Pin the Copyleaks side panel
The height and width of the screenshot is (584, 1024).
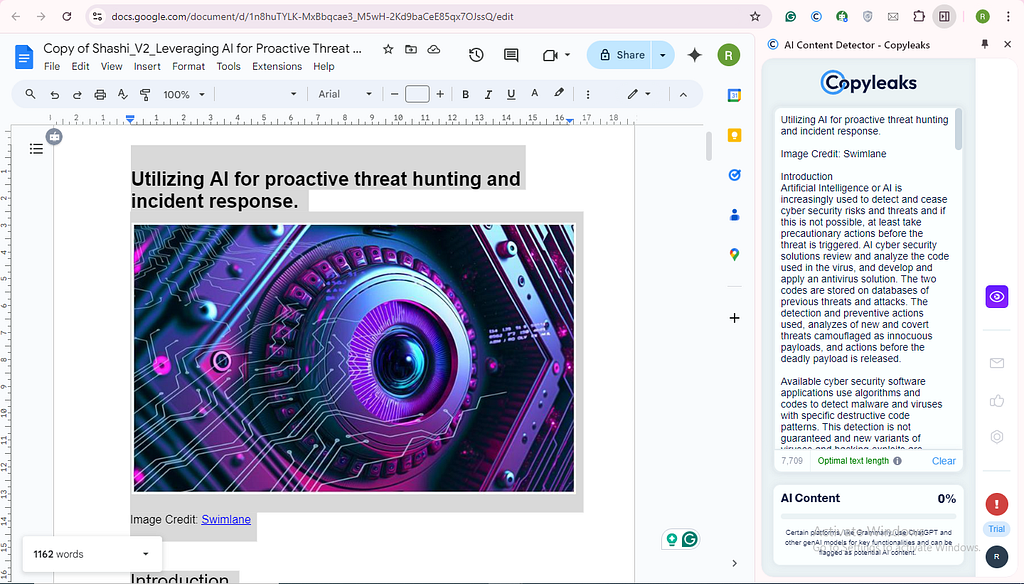985,44
